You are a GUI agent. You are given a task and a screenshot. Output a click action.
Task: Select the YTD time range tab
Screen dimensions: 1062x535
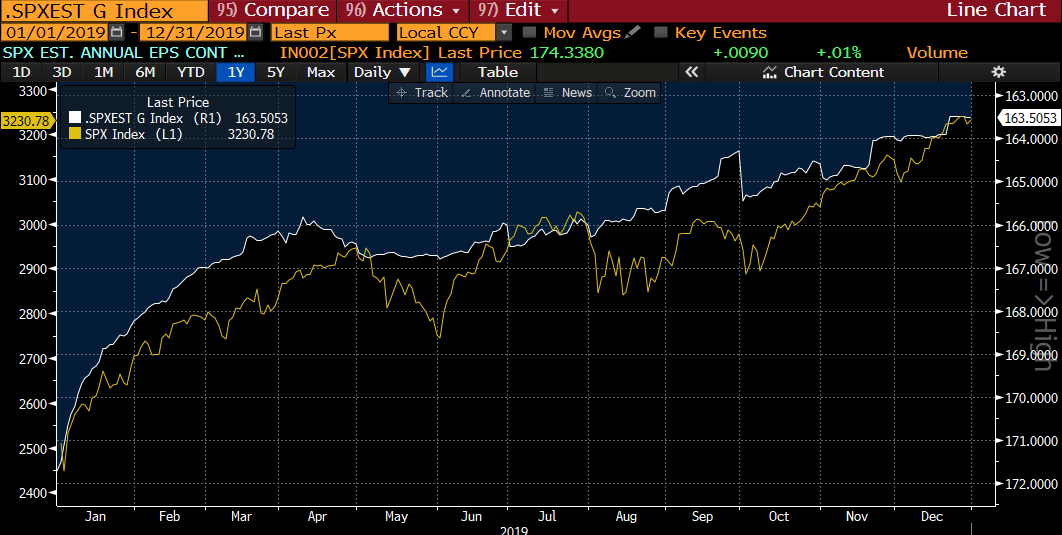(x=190, y=72)
